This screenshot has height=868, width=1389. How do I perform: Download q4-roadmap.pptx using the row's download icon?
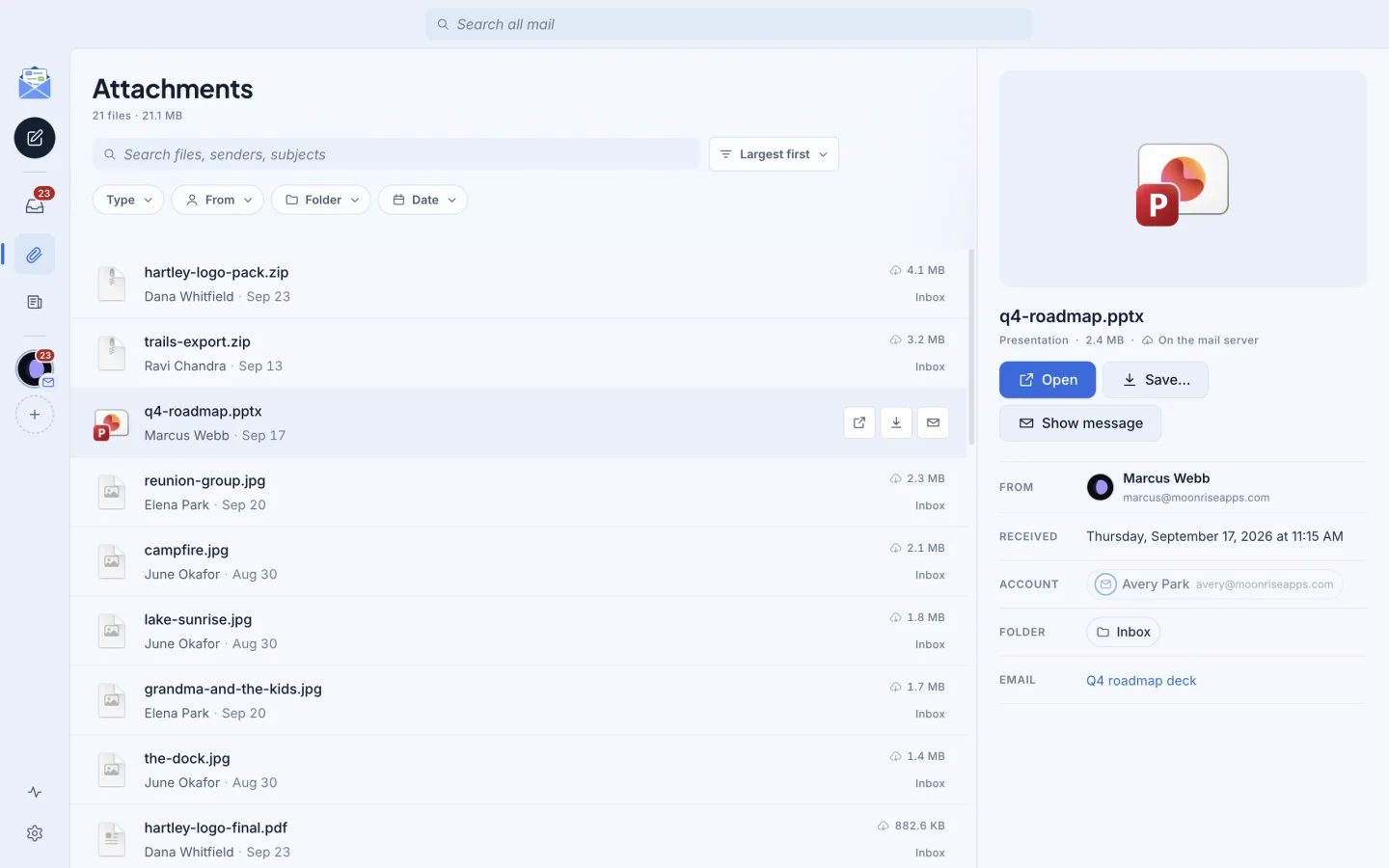(896, 422)
